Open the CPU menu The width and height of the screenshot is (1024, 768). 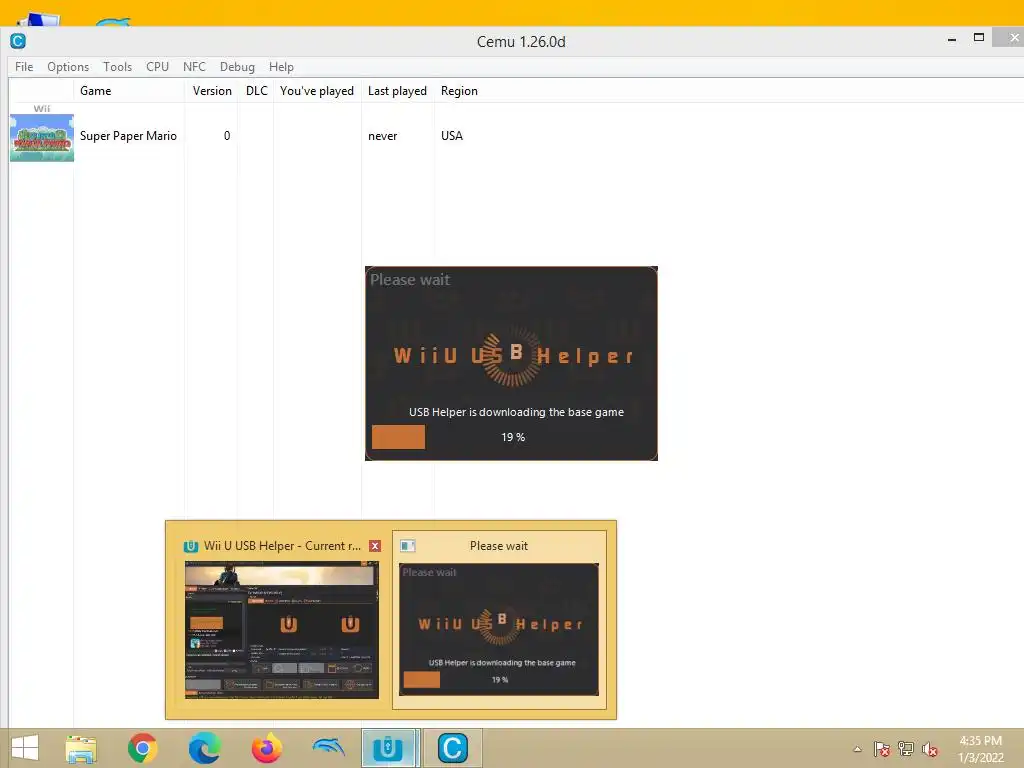click(157, 67)
